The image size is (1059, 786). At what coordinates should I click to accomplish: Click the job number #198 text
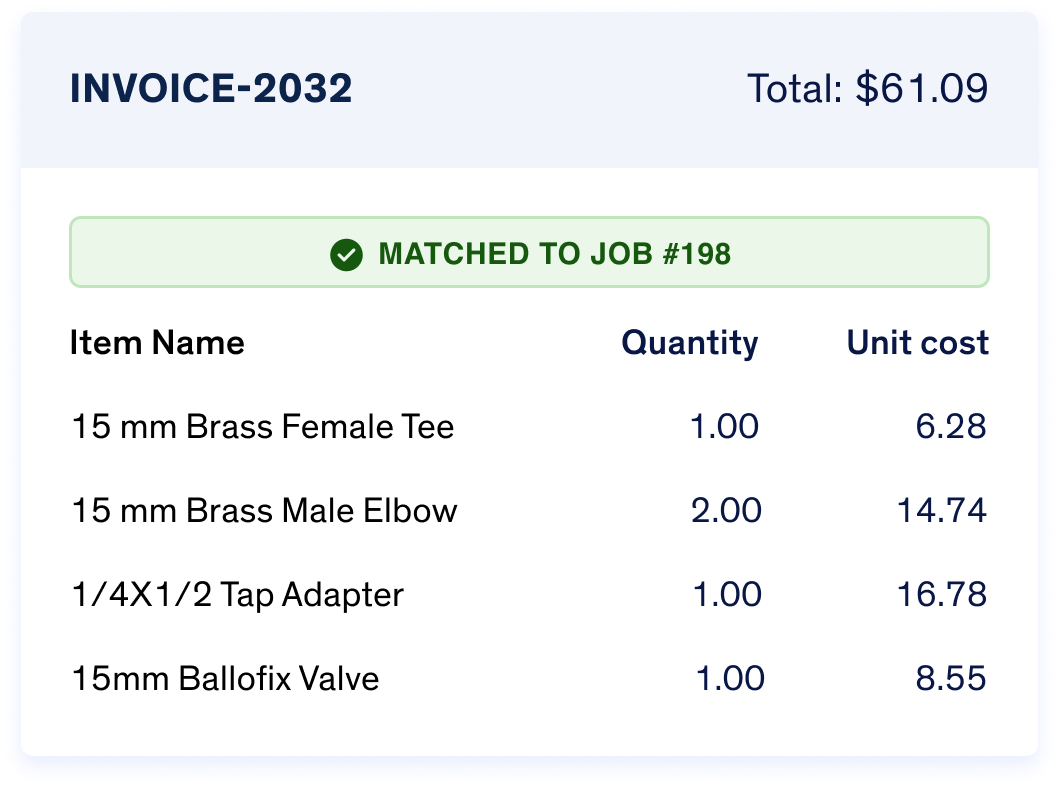(x=697, y=255)
